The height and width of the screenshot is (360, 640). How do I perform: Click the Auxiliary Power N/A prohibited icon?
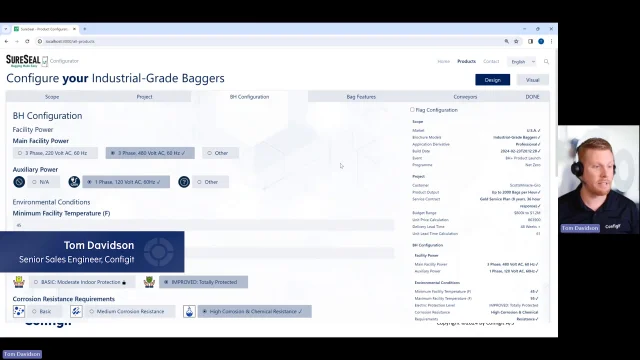point(19,182)
